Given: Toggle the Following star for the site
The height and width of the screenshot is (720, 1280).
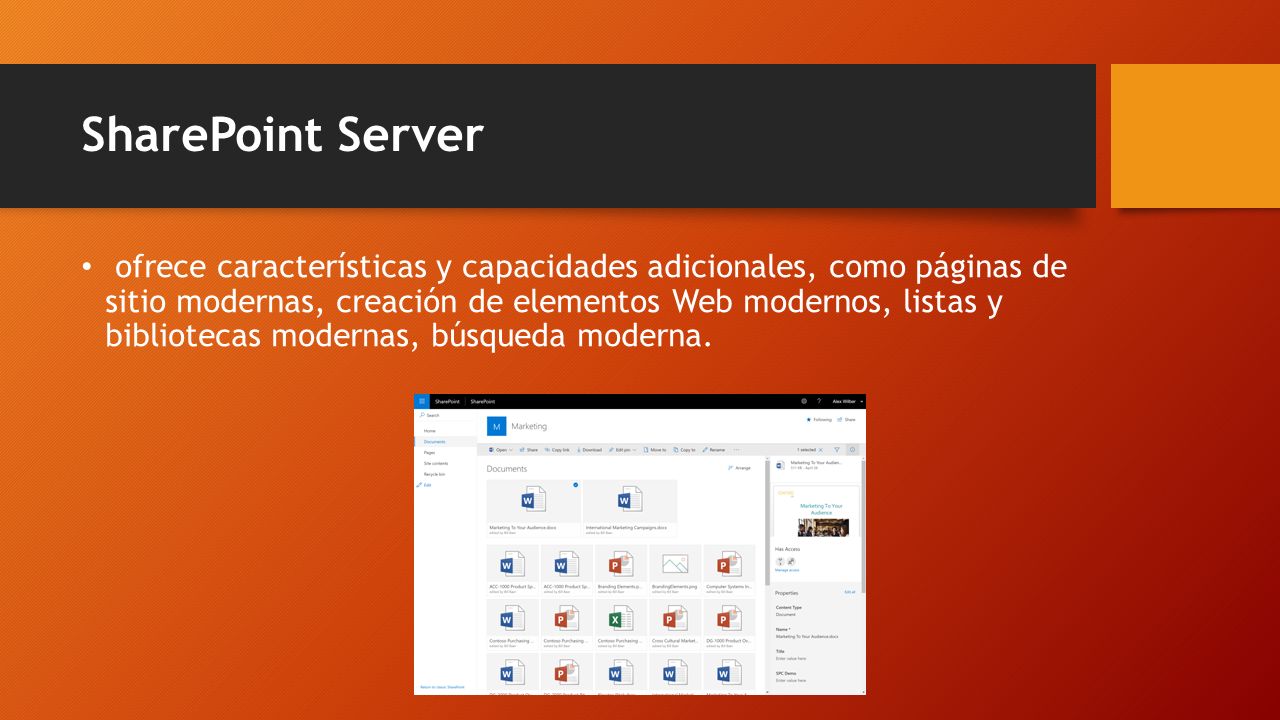Looking at the screenshot, I should [x=817, y=420].
